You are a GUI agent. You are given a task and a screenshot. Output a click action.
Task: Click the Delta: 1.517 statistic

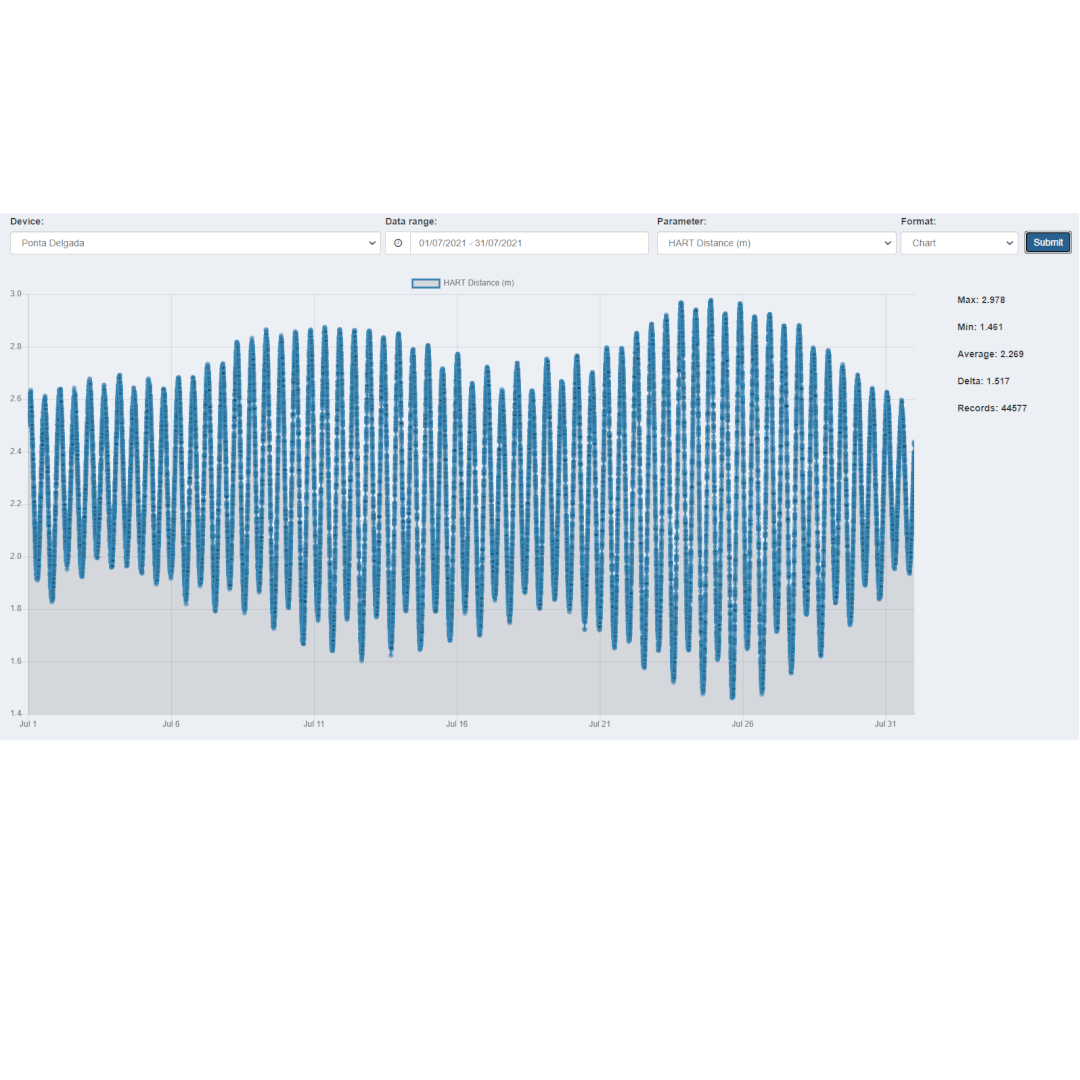coord(983,381)
